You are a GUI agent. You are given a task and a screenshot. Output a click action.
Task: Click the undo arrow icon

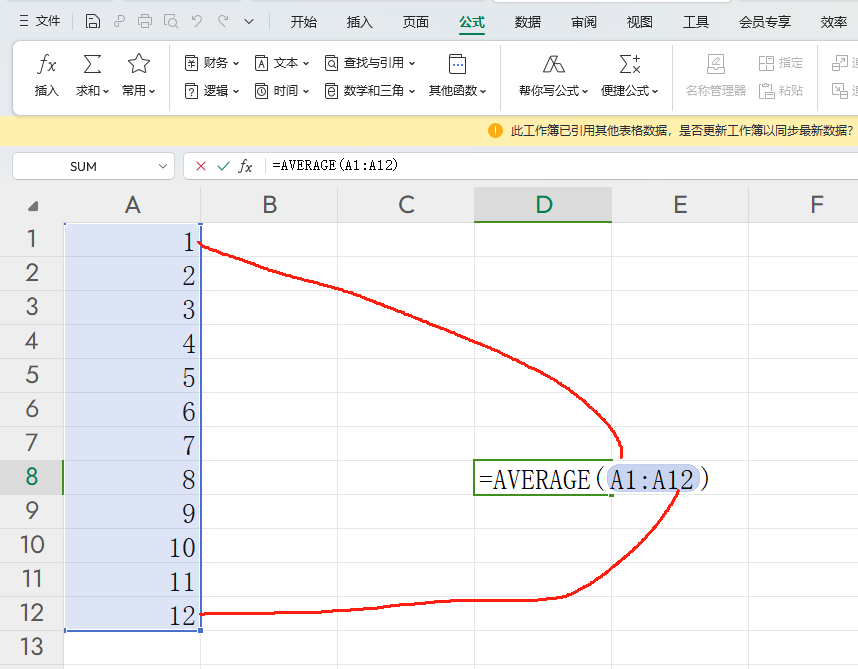pos(197,21)
